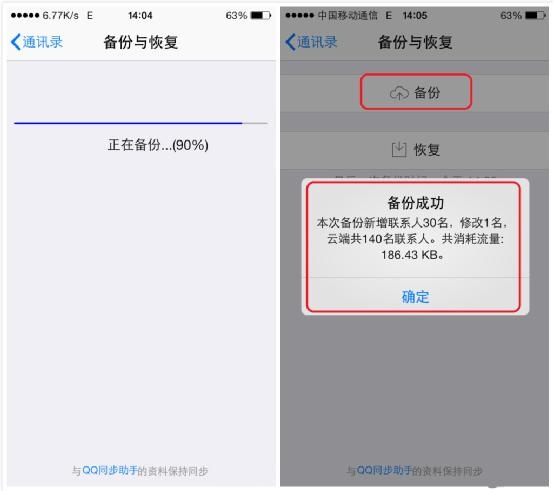This screenshot has height=491, width=554.
Task: Tap the 正在备份...(90%) status text
Action: point(158,145)
